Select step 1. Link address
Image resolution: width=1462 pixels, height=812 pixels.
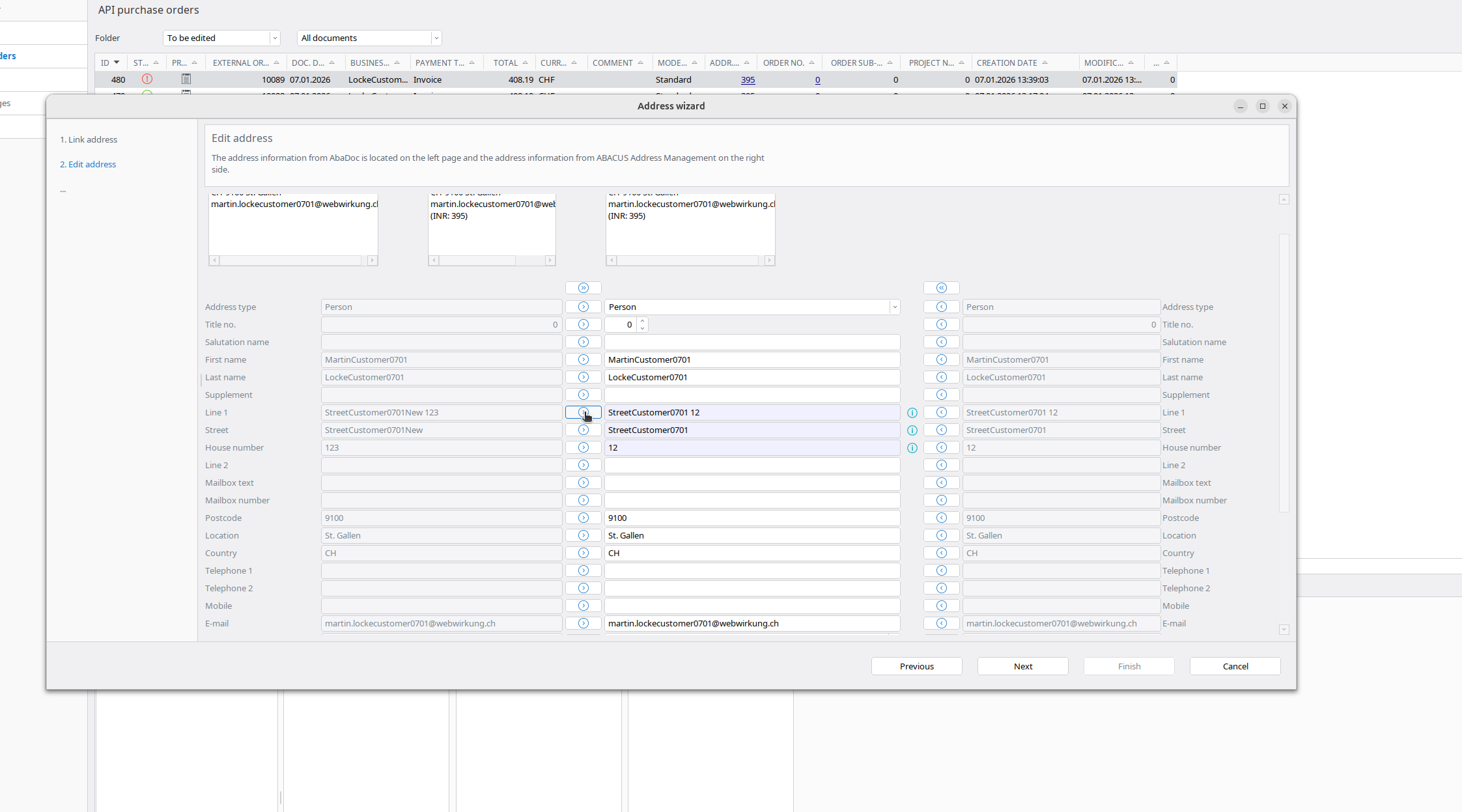tap(89, 139)
